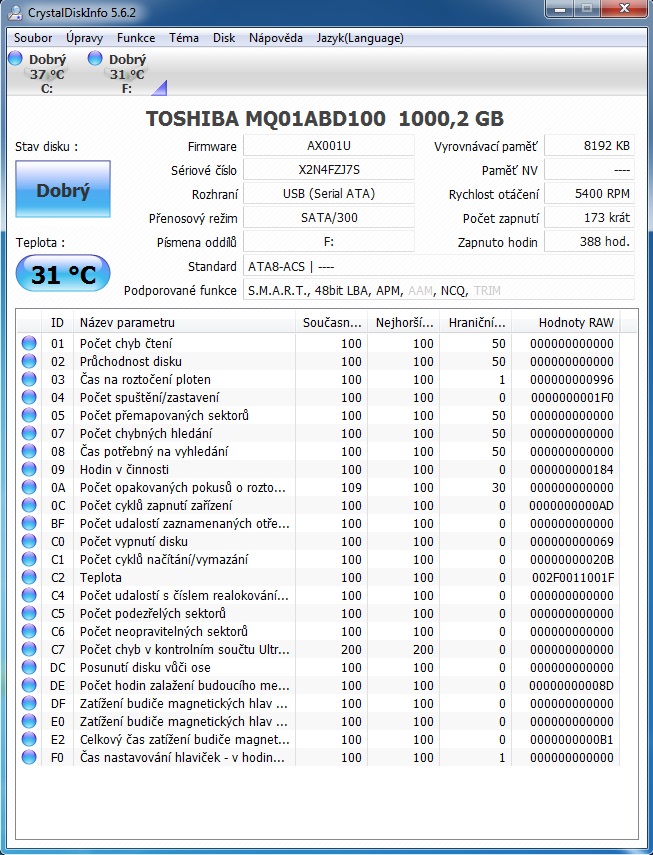Image resolution: width=653 pixels, height=855 pixels.
Task: Click RAW value 0000000001F0
Action: 572,397
